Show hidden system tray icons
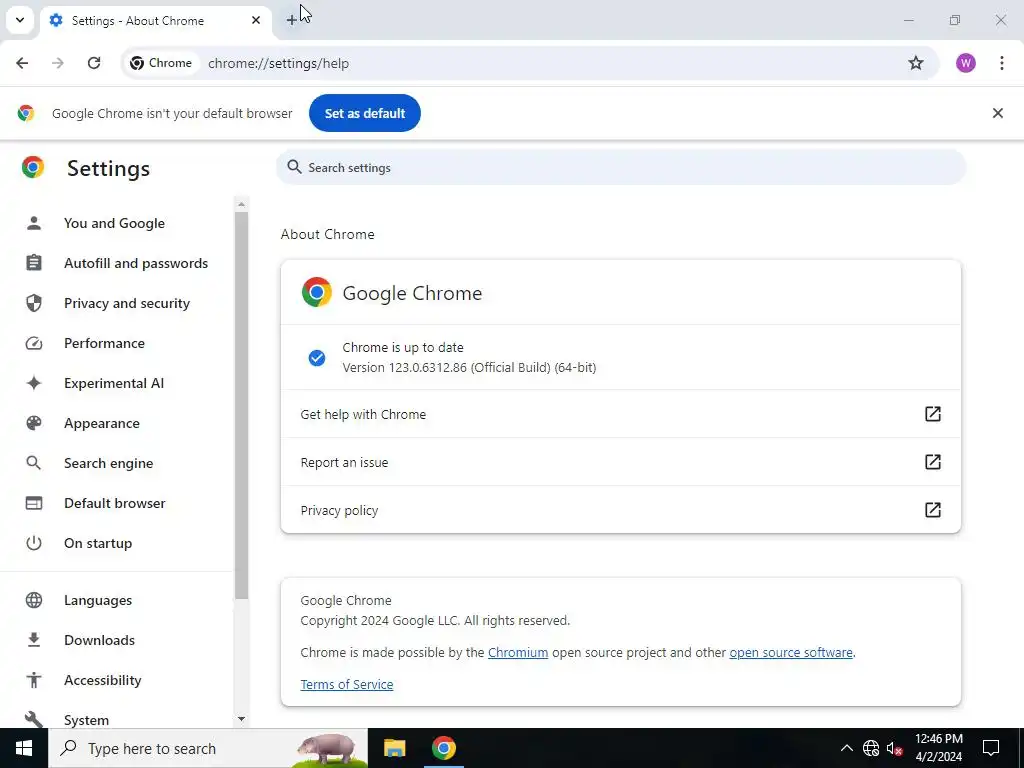Viewport: 1024px width, 768px height. point(846,748)
